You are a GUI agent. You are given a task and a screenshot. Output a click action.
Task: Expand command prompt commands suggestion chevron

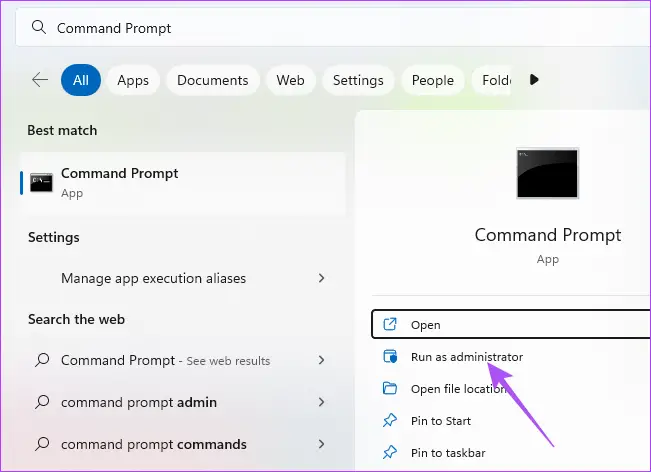pos(321,444)
